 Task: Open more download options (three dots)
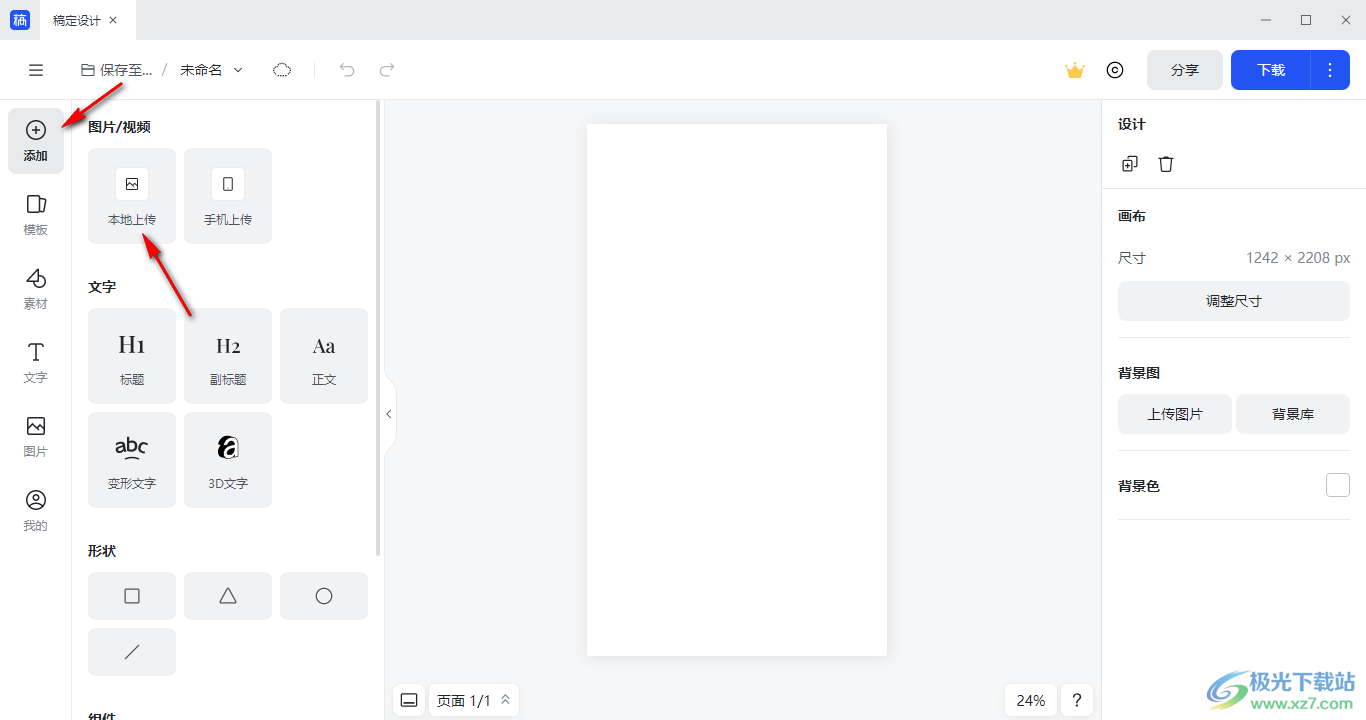click(1330, 70)
